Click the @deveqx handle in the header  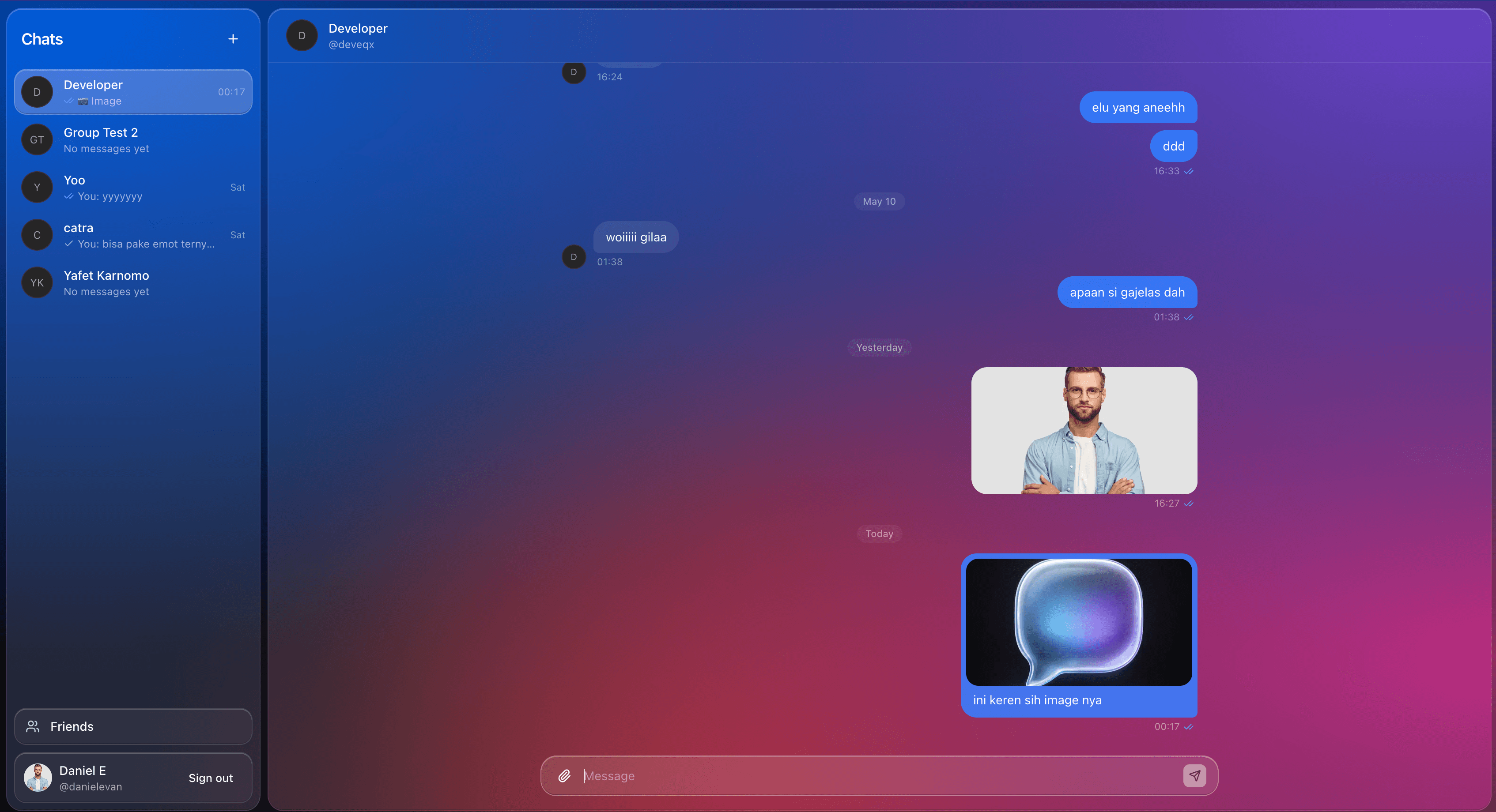pyautogui.click(x=351, y=45)
